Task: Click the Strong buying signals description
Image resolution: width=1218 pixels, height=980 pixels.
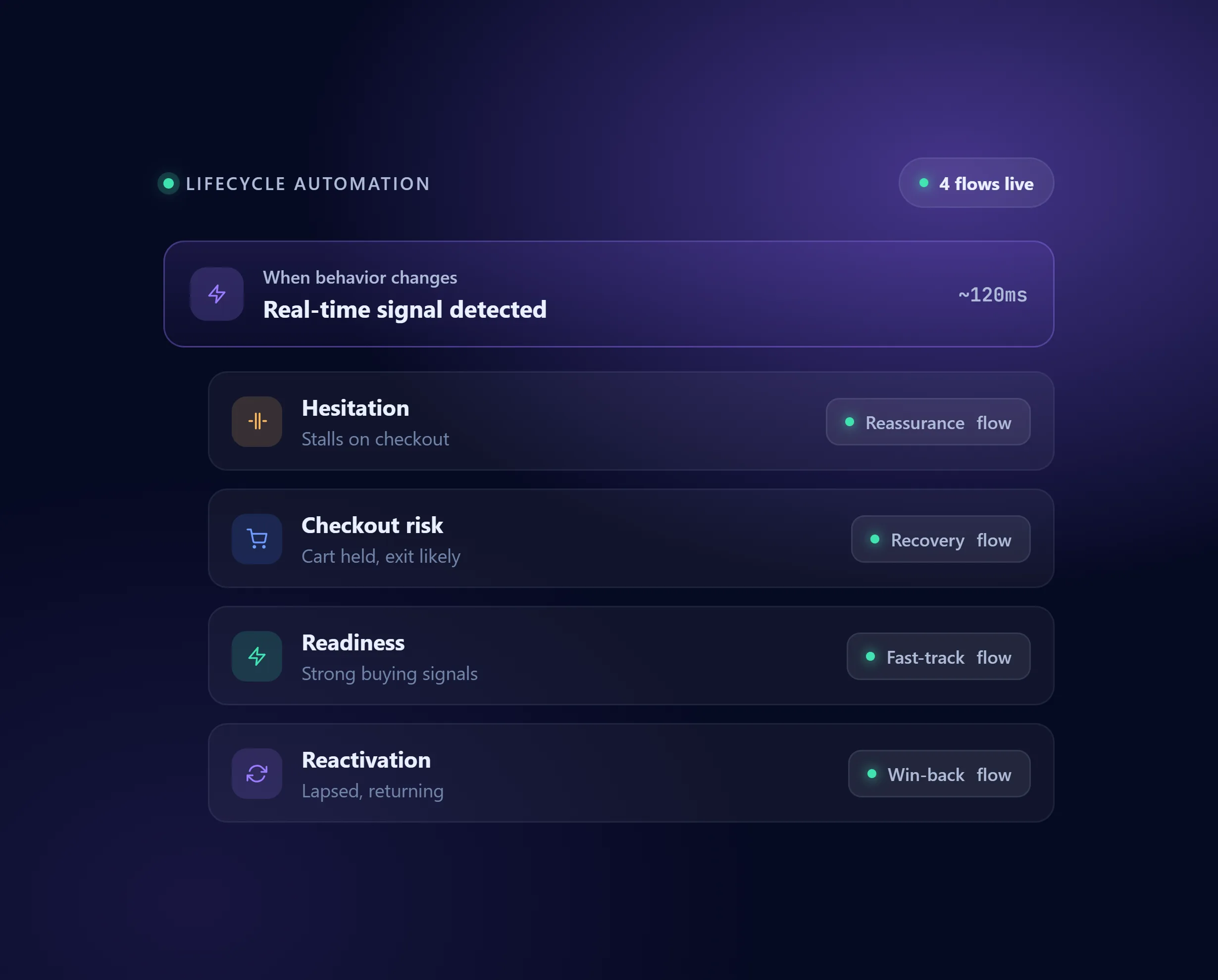Action: pos(390,674)
